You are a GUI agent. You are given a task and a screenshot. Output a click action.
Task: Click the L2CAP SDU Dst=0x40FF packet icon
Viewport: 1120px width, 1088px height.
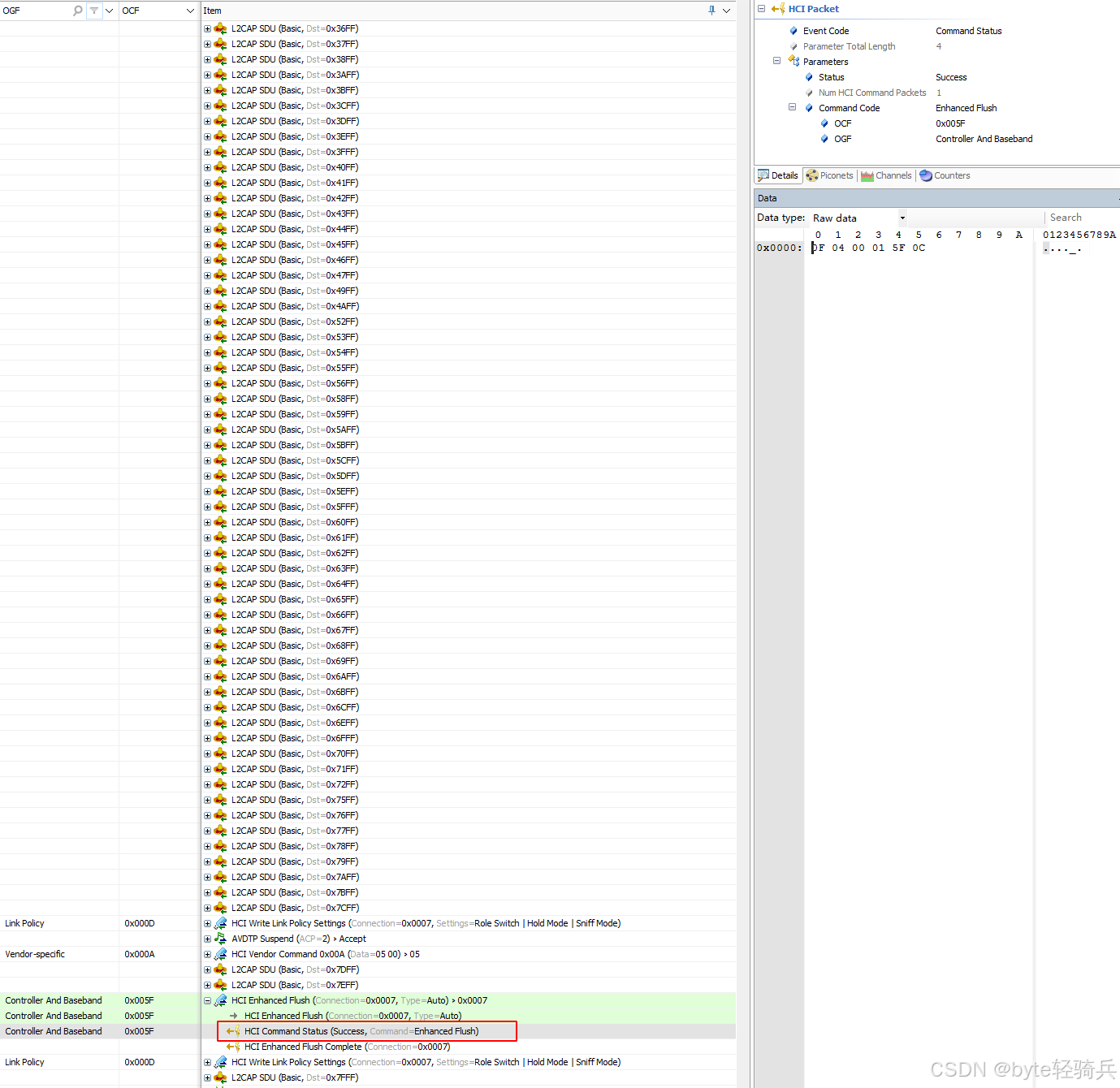click(220, 167)
